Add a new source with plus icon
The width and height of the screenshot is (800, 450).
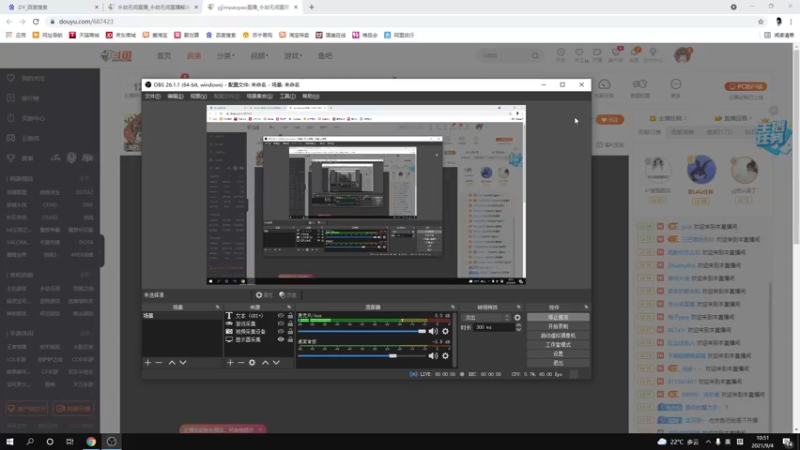230,363
